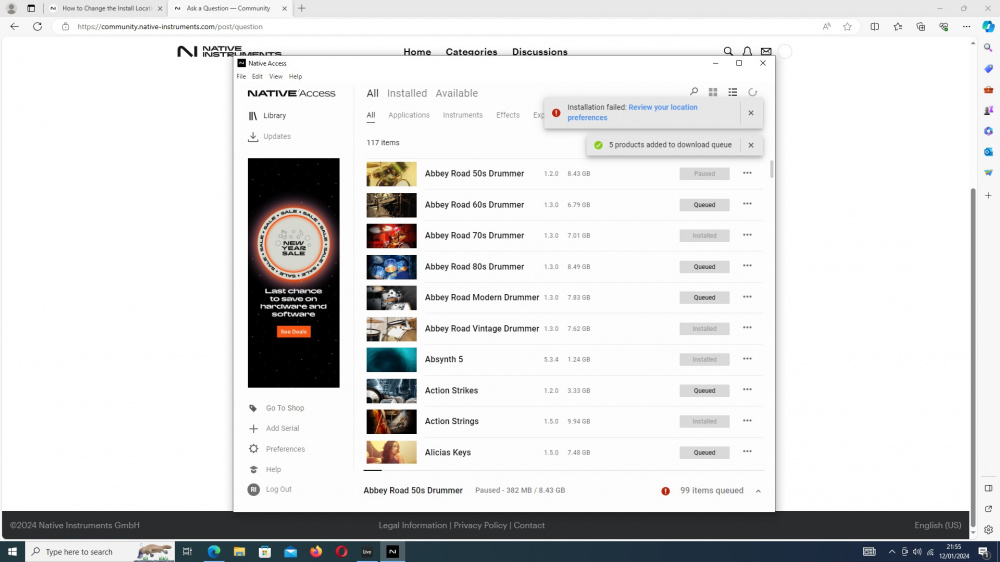Screen dimensions: 1000x562
Task: Open Discussions on the community website
Action: pos(540,52)
